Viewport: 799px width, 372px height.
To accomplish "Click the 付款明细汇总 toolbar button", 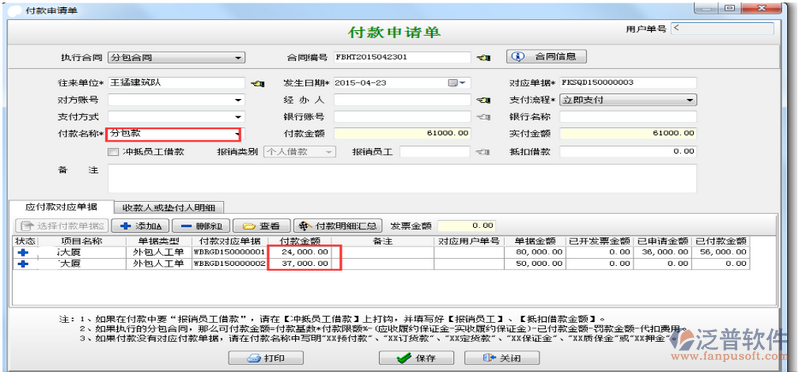I will [338, 226].
